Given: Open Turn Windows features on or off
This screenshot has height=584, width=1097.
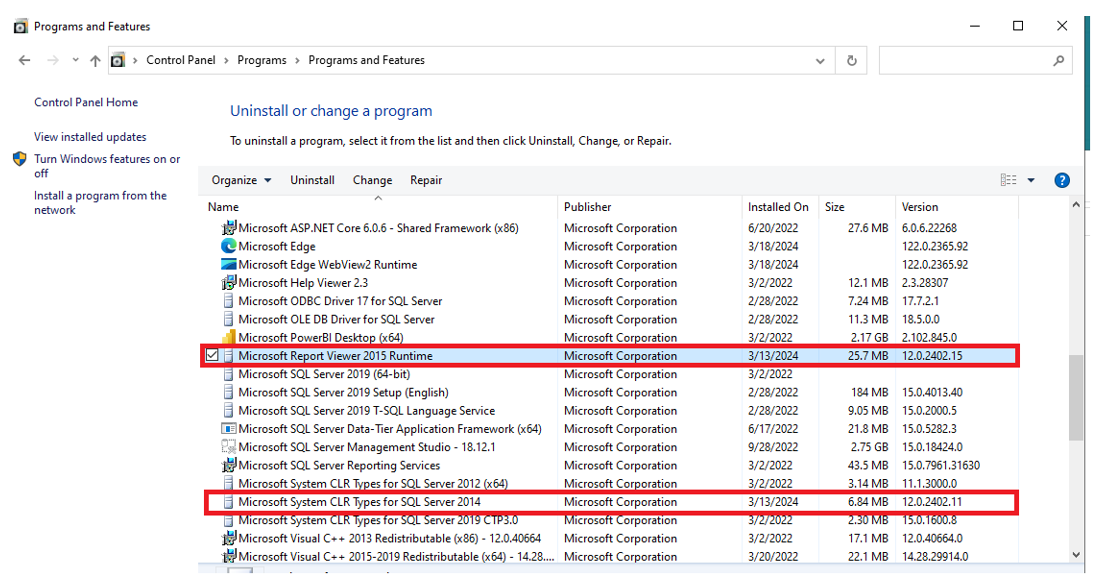Looking at the screenshot, I should pyautogui.click(x=107, y=166).
